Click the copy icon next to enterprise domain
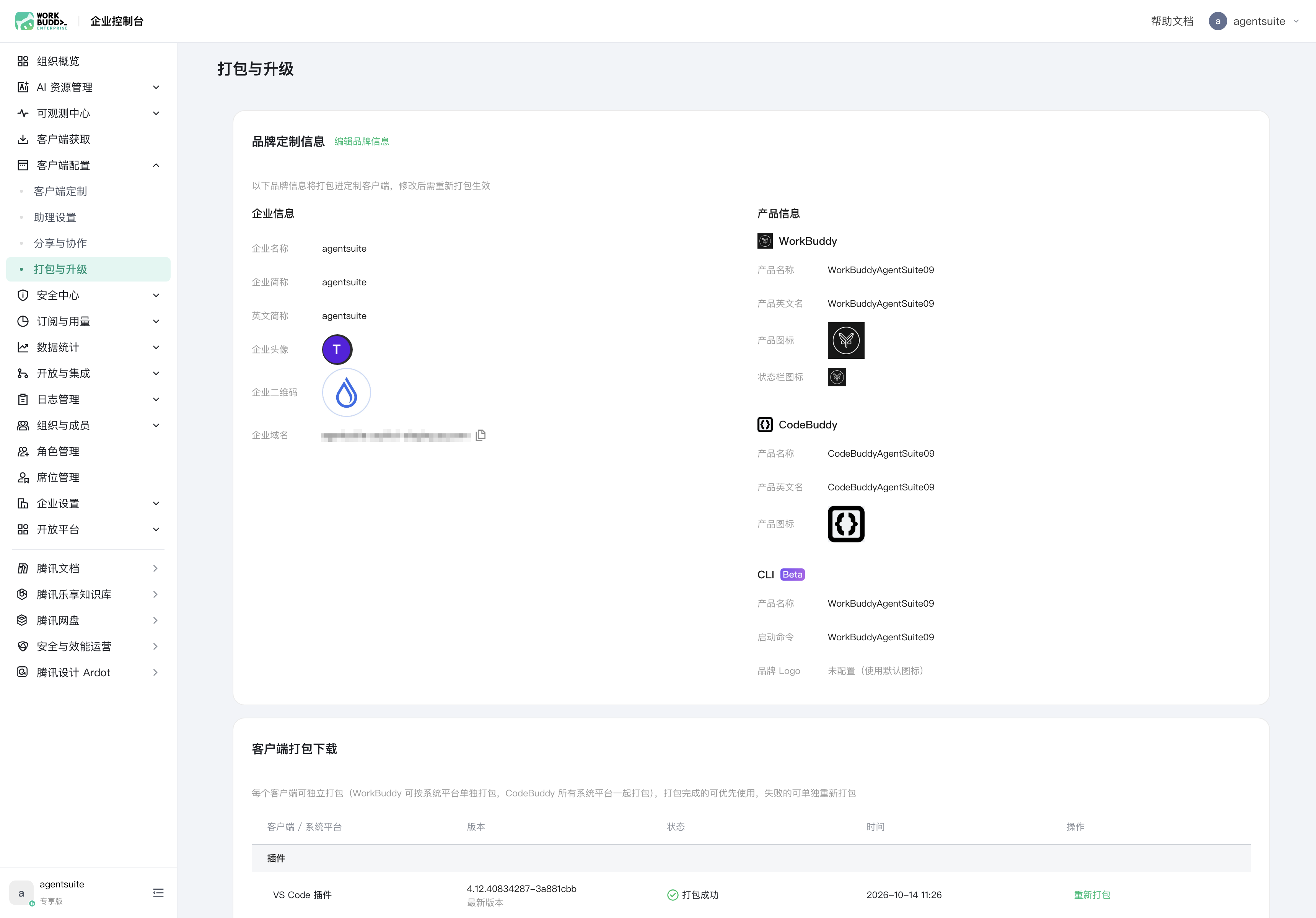The height and width of the screenshot is (918, 1316). click(480, 436)
